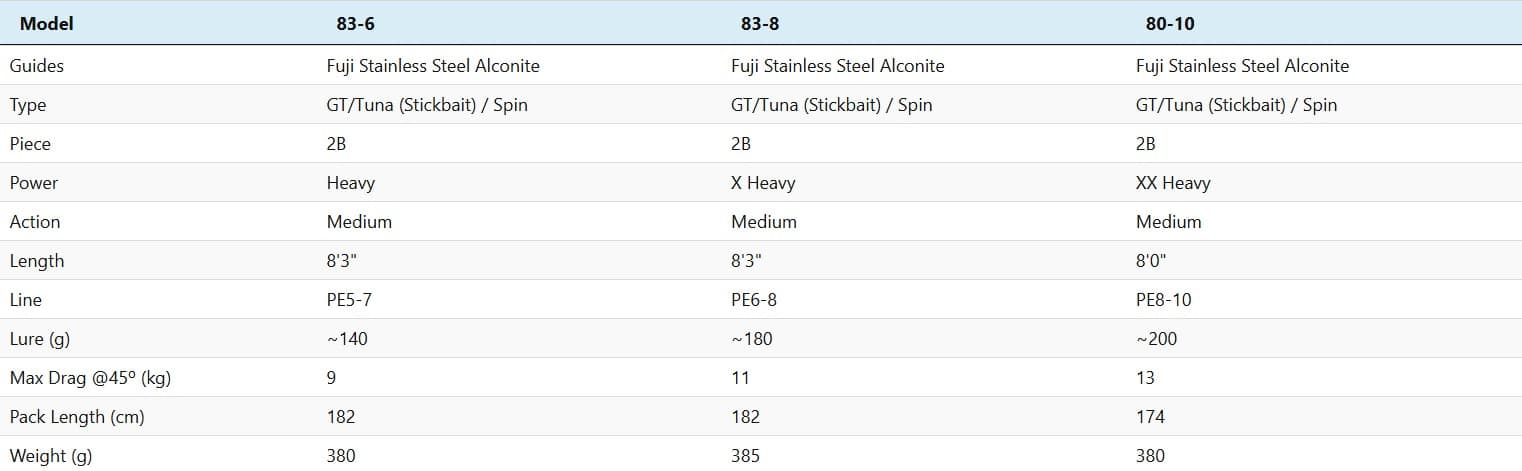1522x471 pixels.
Task: Select the ~140 lure weight value
Action: pyautogui.click(x=347, y=339)
